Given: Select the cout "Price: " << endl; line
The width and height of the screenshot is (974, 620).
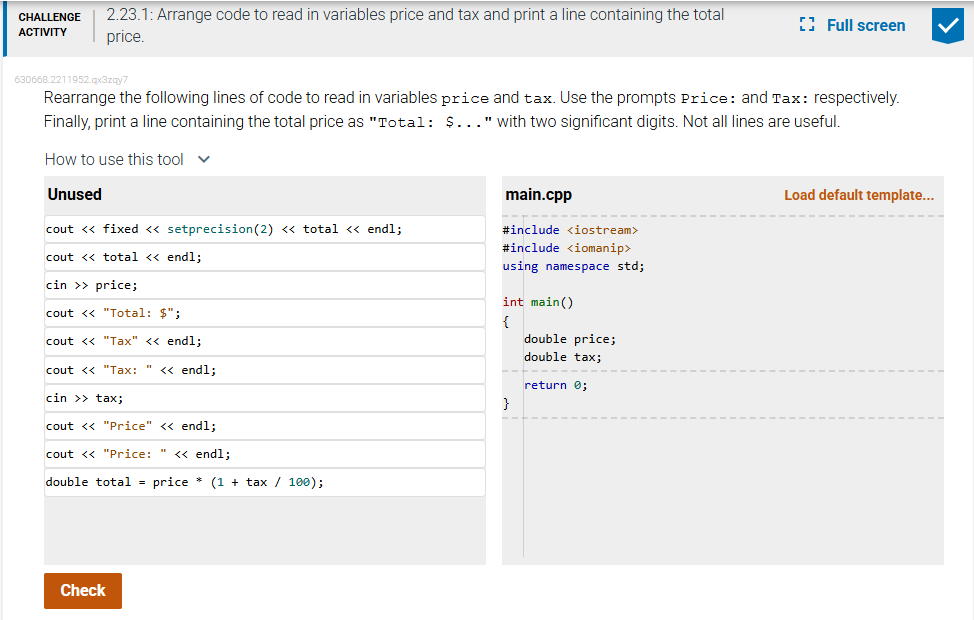Looking at the screenshot, I should pos(265,454).
